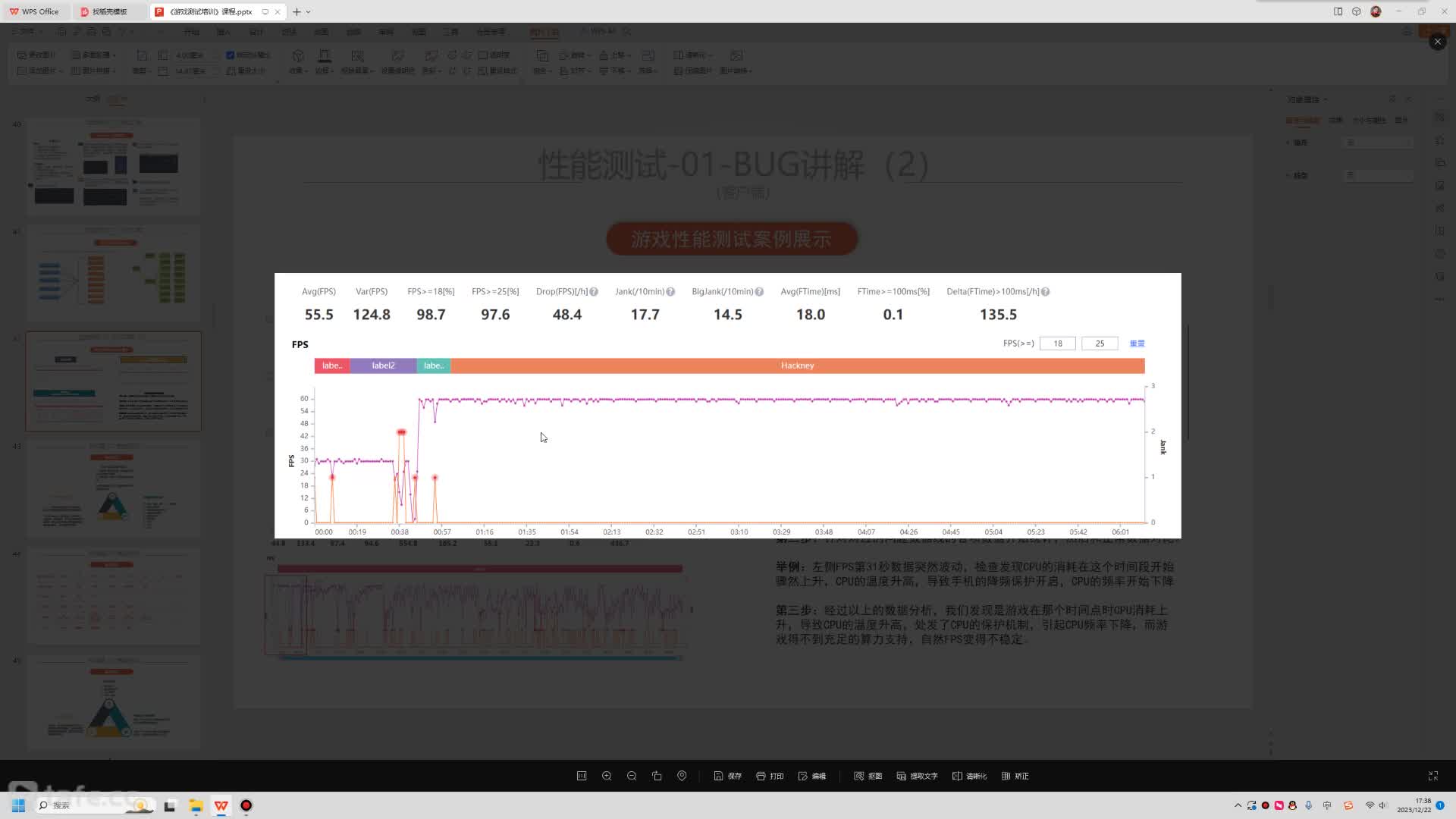Click the red record tray icon
The width and height of the screenshot is (1456, 819).
click(x=1265, y=805)
